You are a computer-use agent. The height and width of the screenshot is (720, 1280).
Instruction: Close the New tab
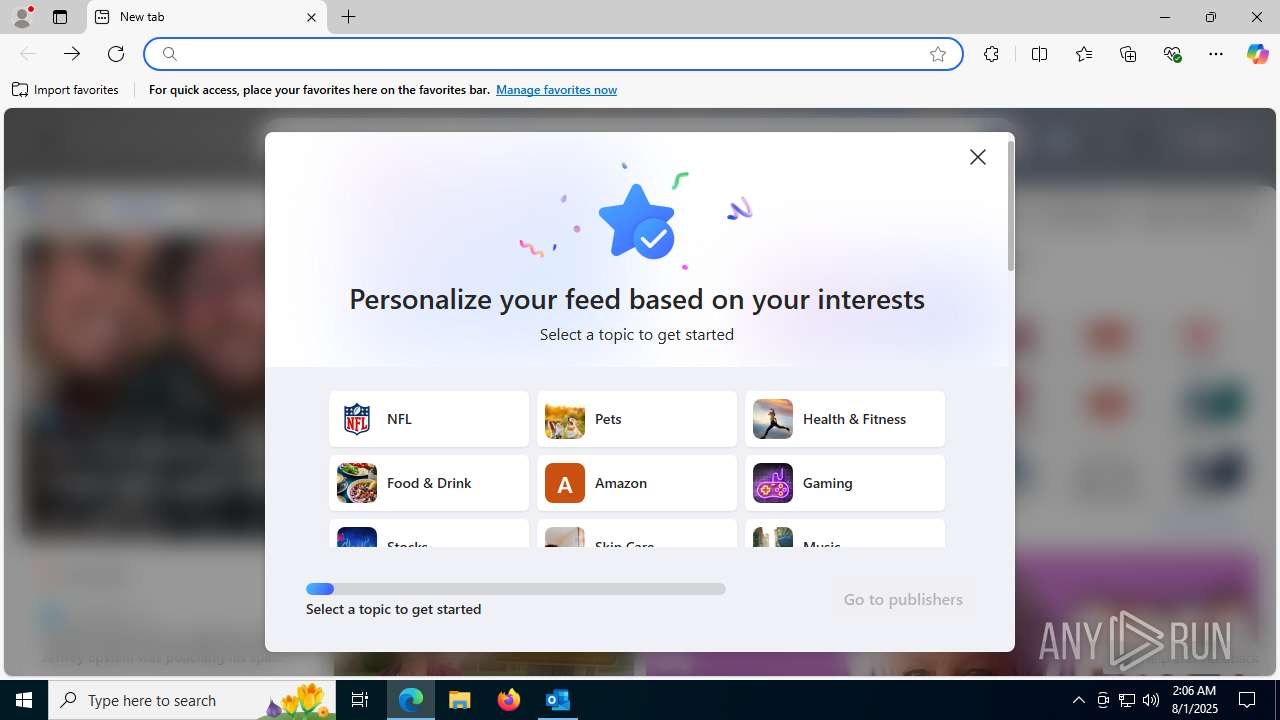point(311,17)
